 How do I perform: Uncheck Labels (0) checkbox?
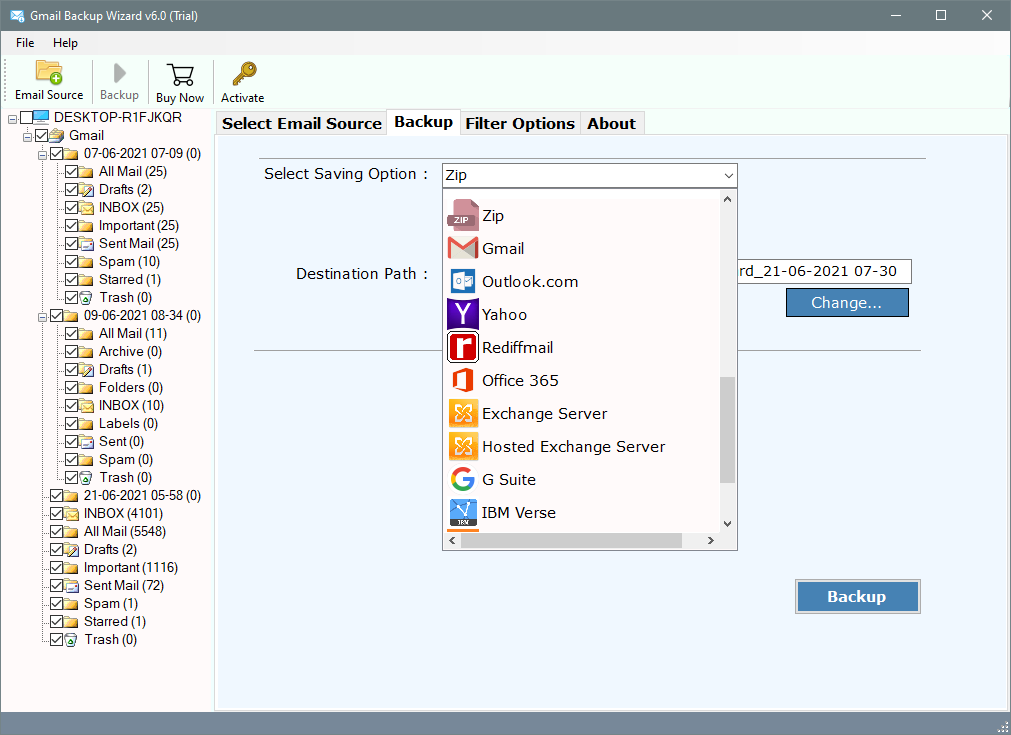[x=72, y=424]
